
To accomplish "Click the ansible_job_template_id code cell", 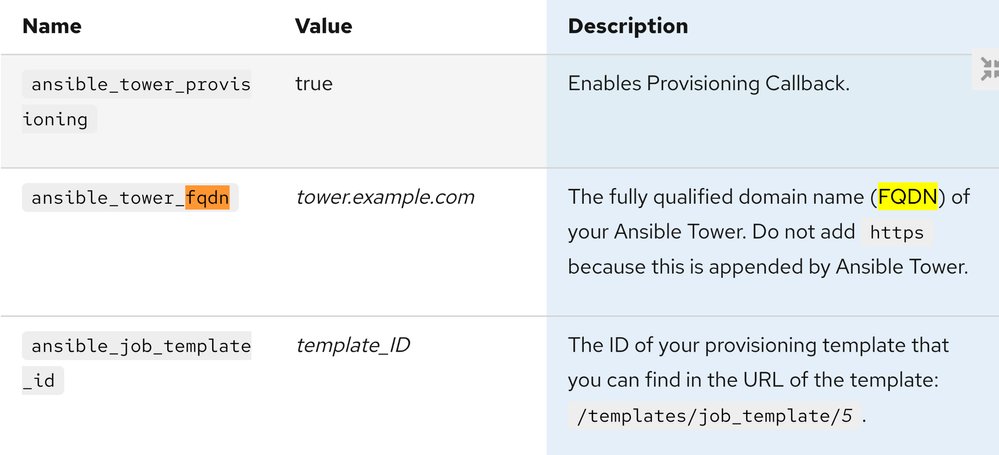I will (x=140, y=363).
